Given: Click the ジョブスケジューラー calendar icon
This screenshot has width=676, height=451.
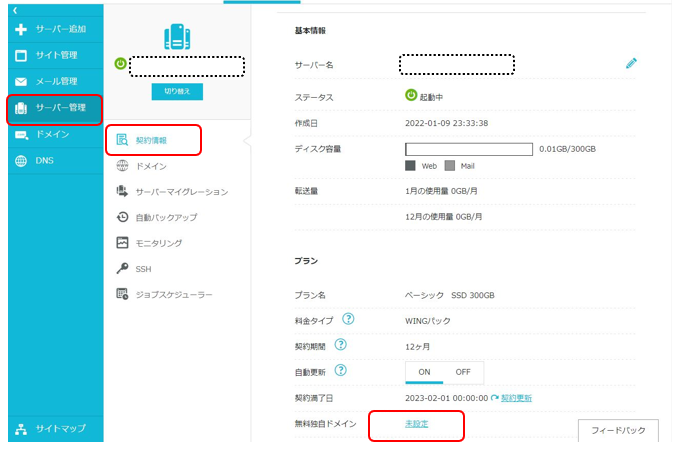Looking at the screenshot, I should point(122,294).
